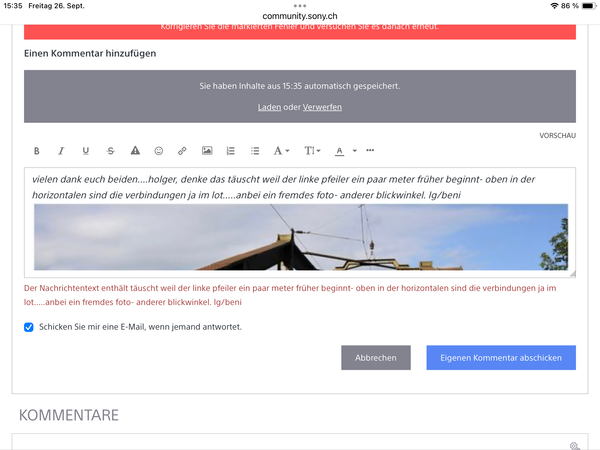This screenshot has height=450, width=600.
Task: Click the underline formatting icon
Action: click(x=86, y=151)
